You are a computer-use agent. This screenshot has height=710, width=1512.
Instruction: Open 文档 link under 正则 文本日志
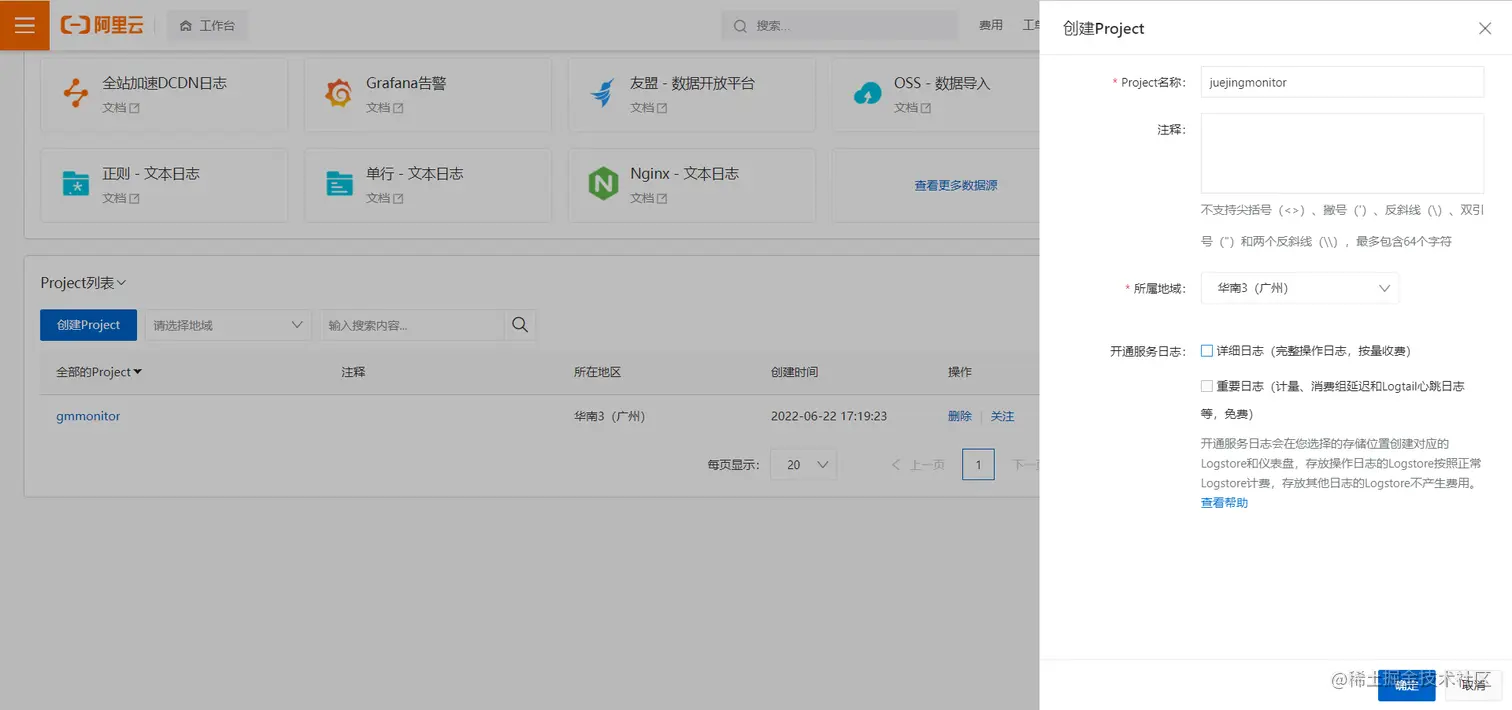(120, 198)
